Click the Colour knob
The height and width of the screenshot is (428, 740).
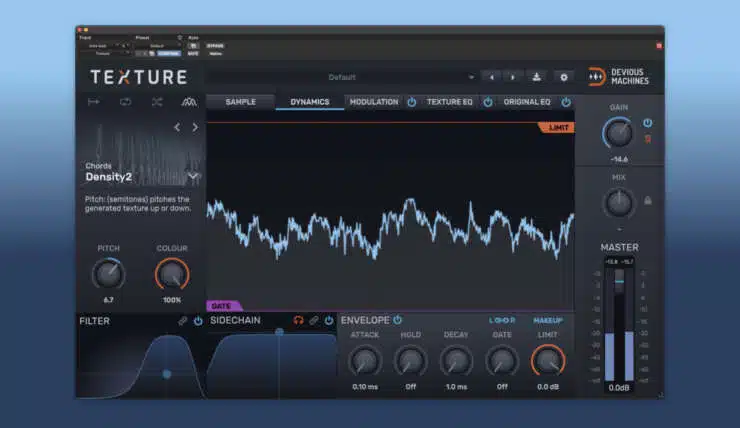[x=172, y=274]
